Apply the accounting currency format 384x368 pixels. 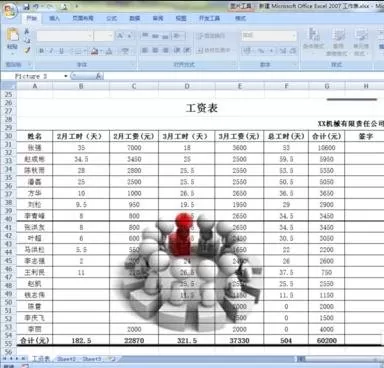pos(248,51)
